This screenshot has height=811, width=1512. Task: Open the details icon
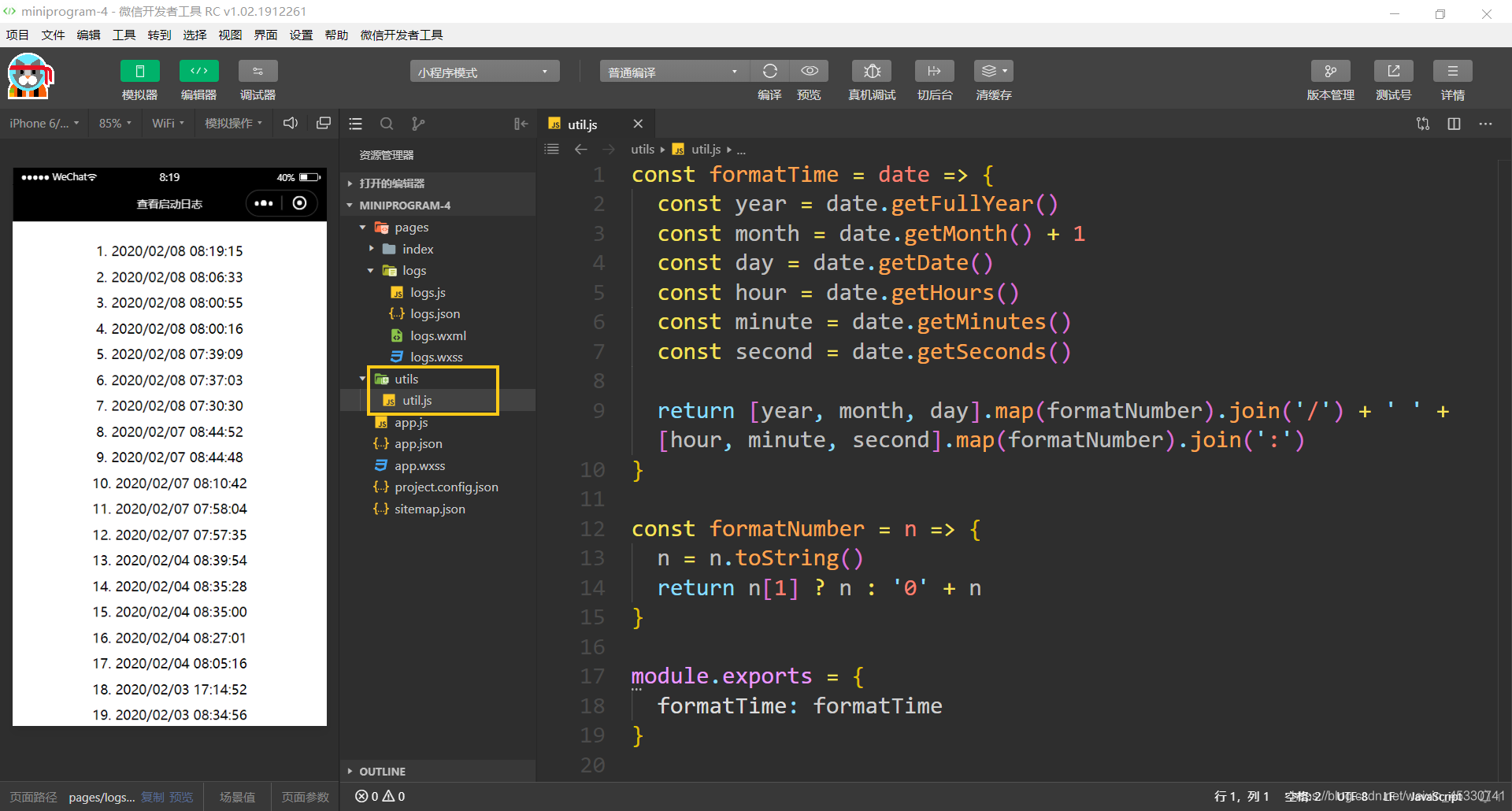1452,71
